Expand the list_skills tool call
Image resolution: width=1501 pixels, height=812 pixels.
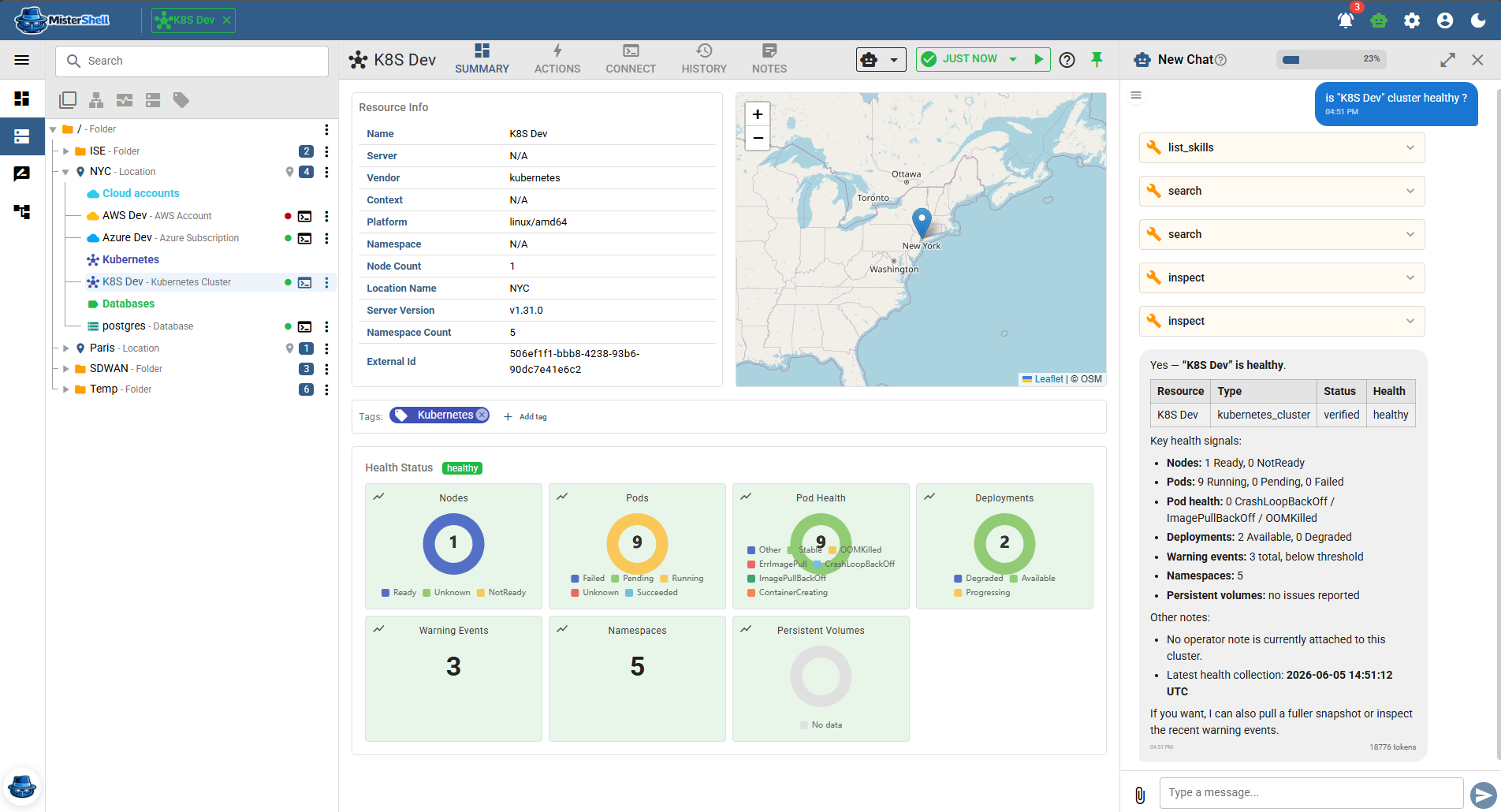pos(1282,147)
